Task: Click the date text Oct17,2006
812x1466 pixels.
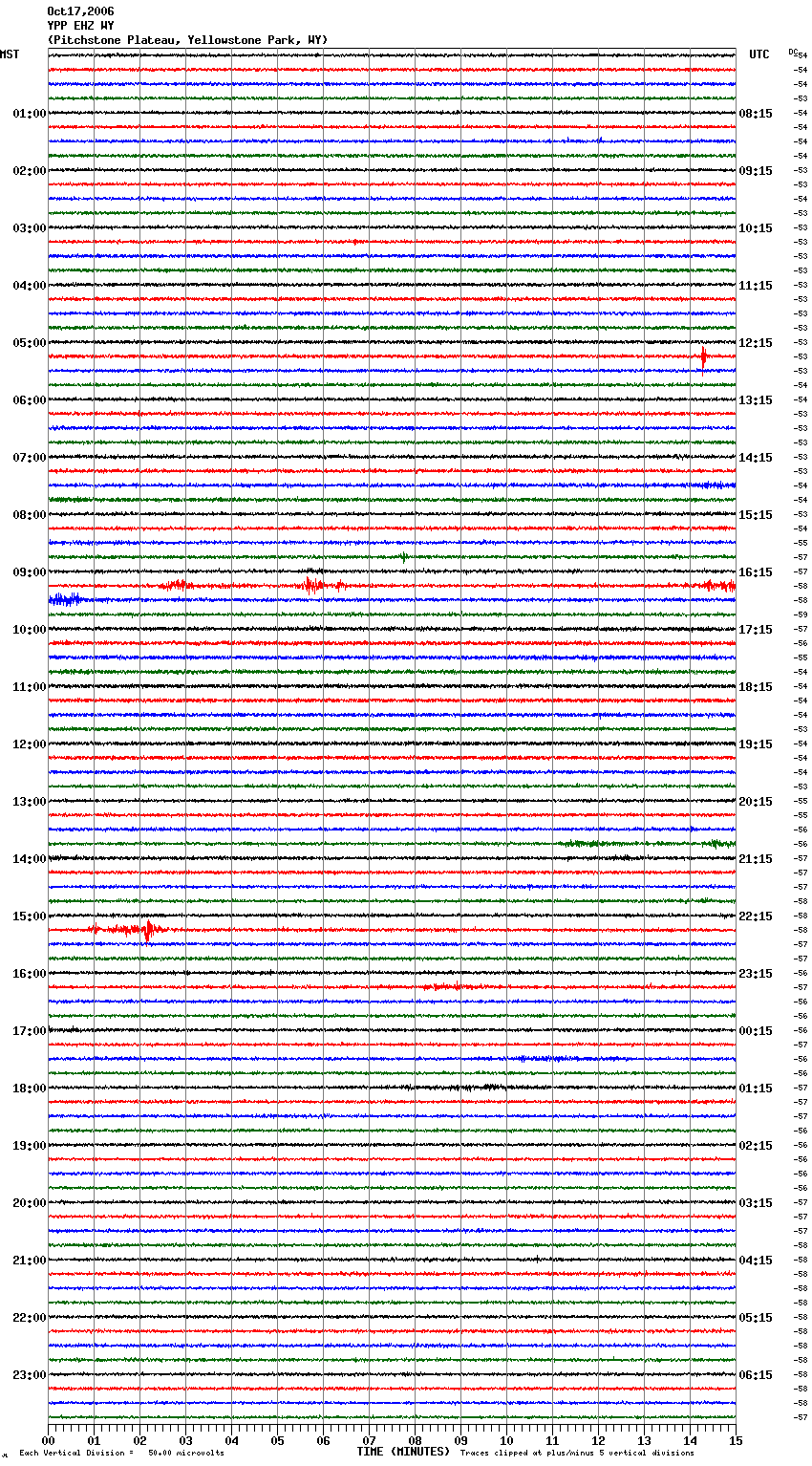Action: (80, 11)
